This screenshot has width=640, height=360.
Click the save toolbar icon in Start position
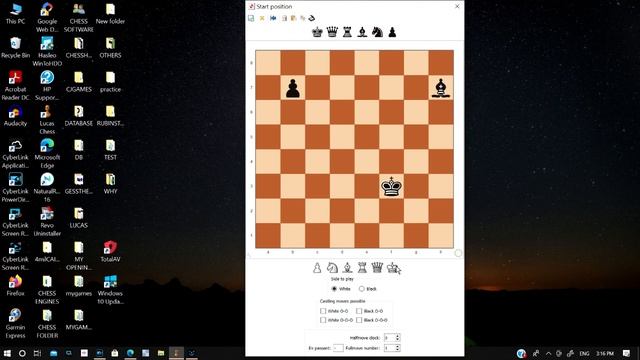(251, 18)
